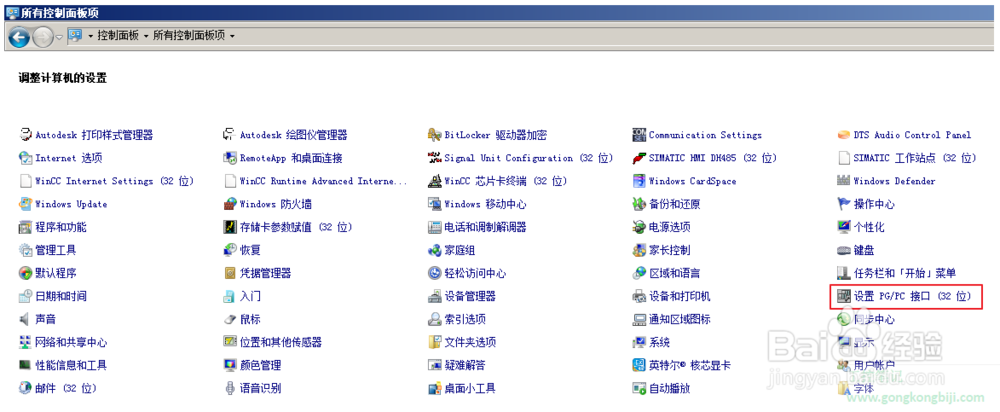Open the 设置 PG/PC 接口 icon
The width and height of the screenshot is (1000, 412).
coord(844,296)
